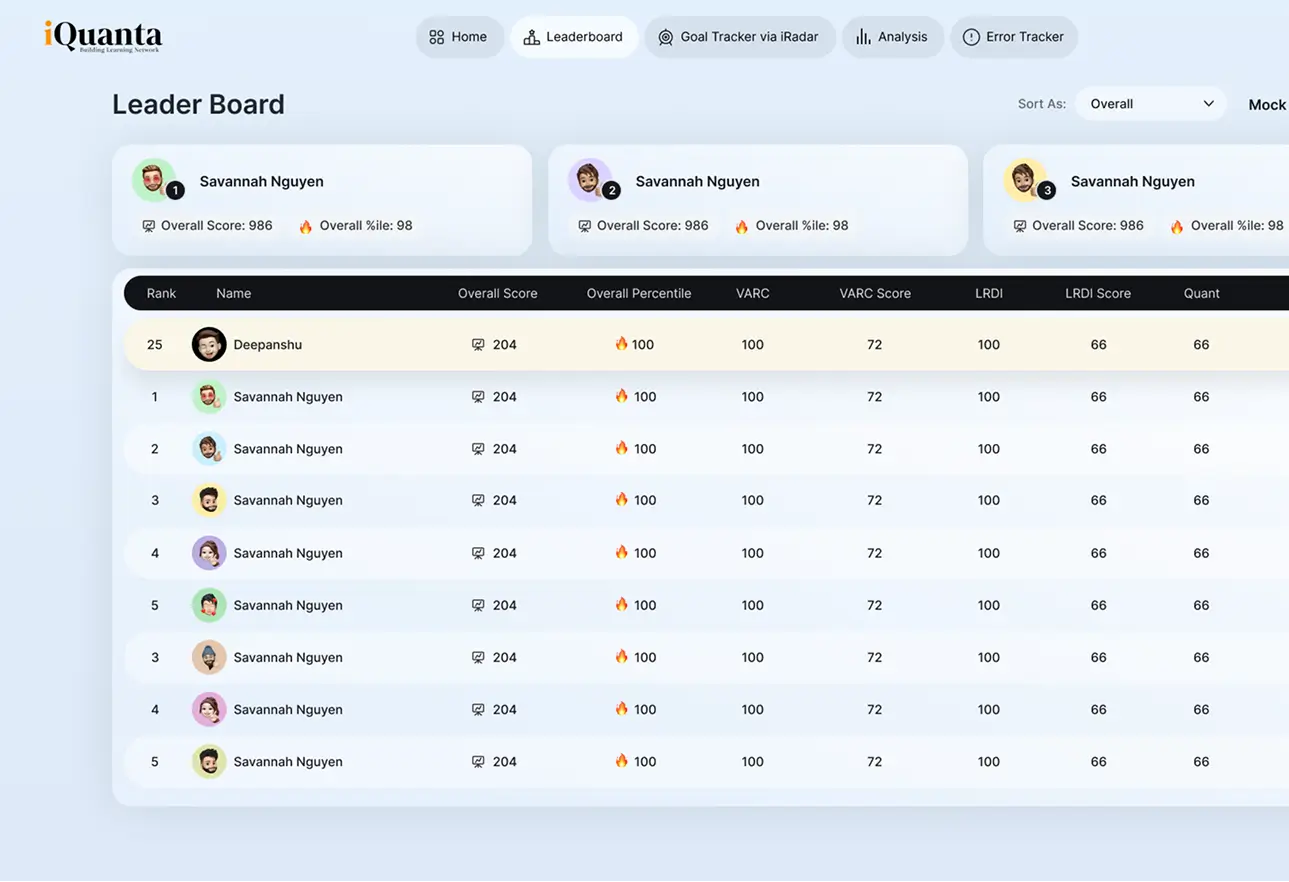The width and height of the screenshot is (1289, 882).
Task: Click the score icon in the rank 1 row
Action: [478, 397]
